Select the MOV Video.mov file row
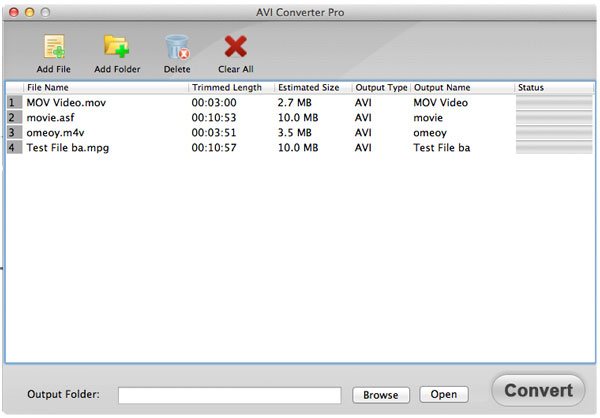This screenshot has height=418, width=600. (300, 103)
